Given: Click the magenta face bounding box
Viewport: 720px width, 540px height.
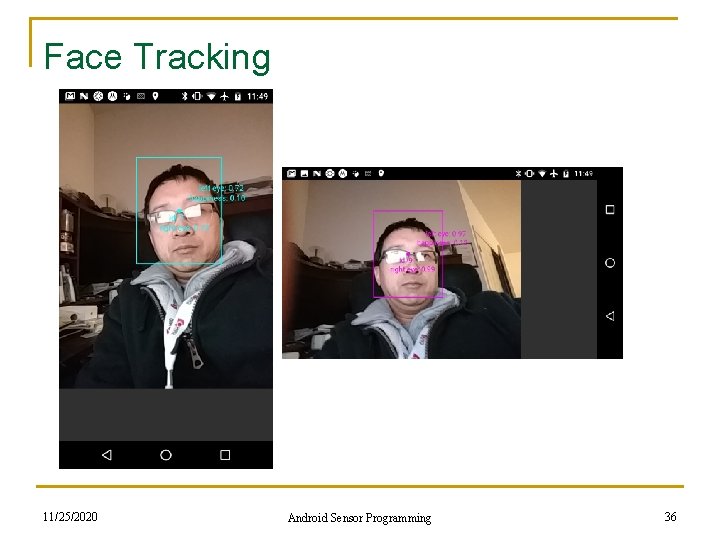Looking at the screenshot, I should [x=408, y=254].
